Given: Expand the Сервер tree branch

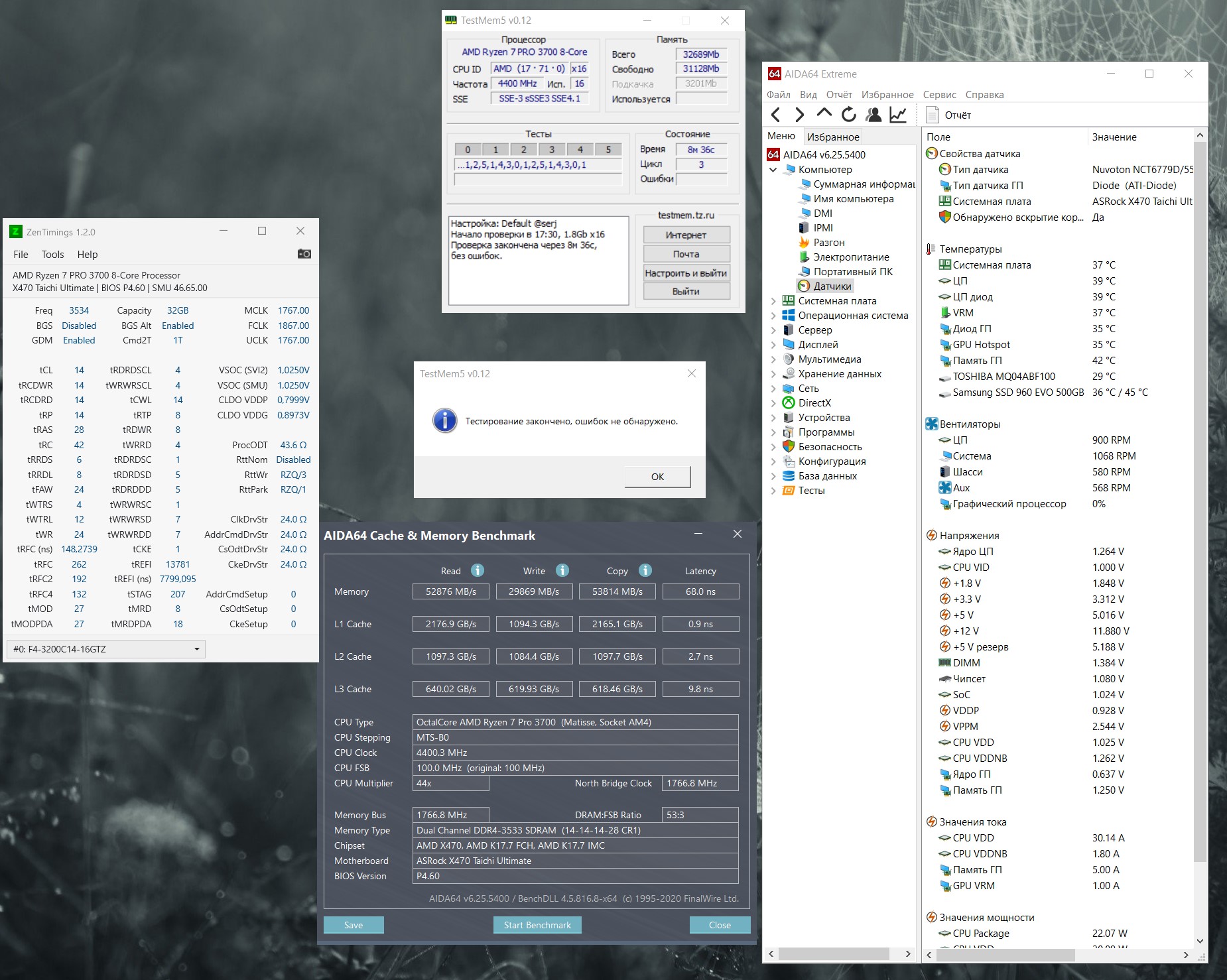Looking at the screenshot, I should point(773,330).
